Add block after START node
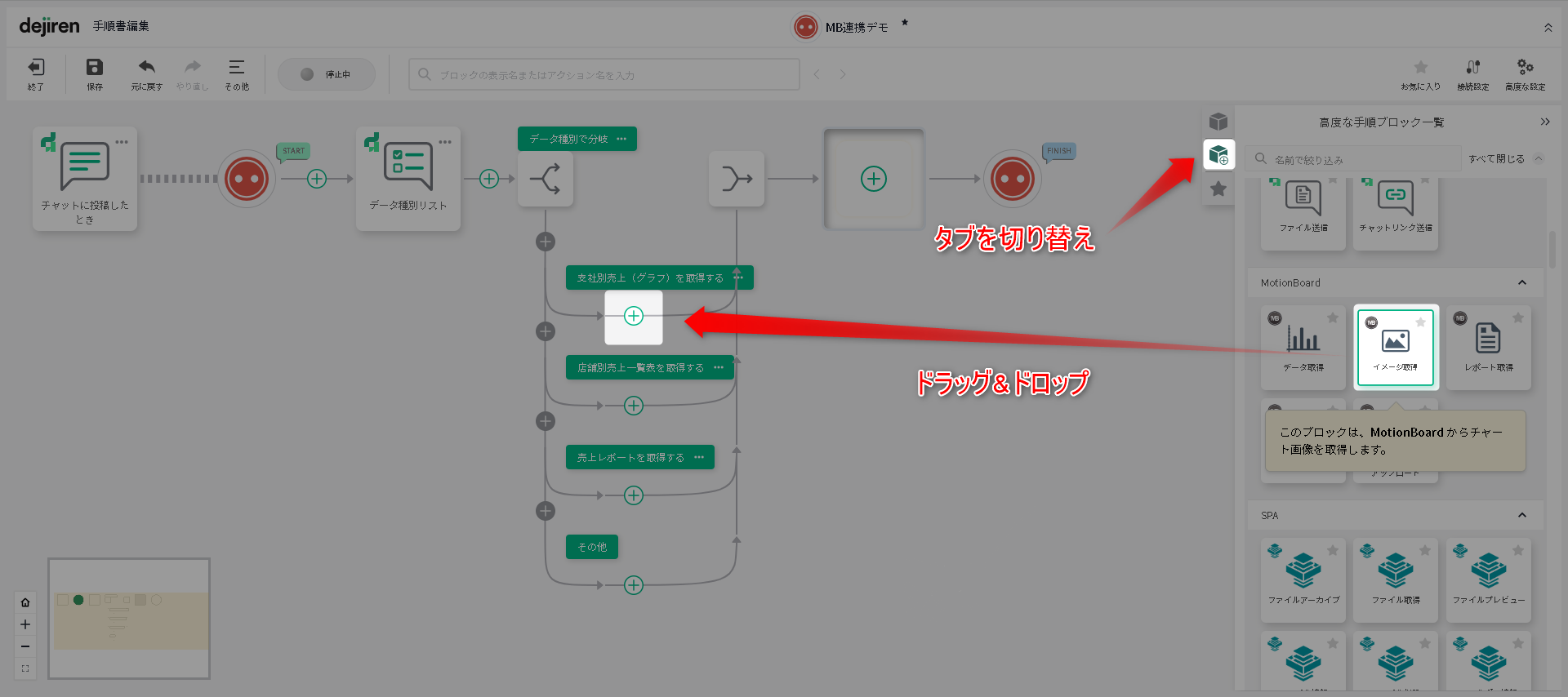This screenshot has width=1568, height=697. (x=317, y=178)
